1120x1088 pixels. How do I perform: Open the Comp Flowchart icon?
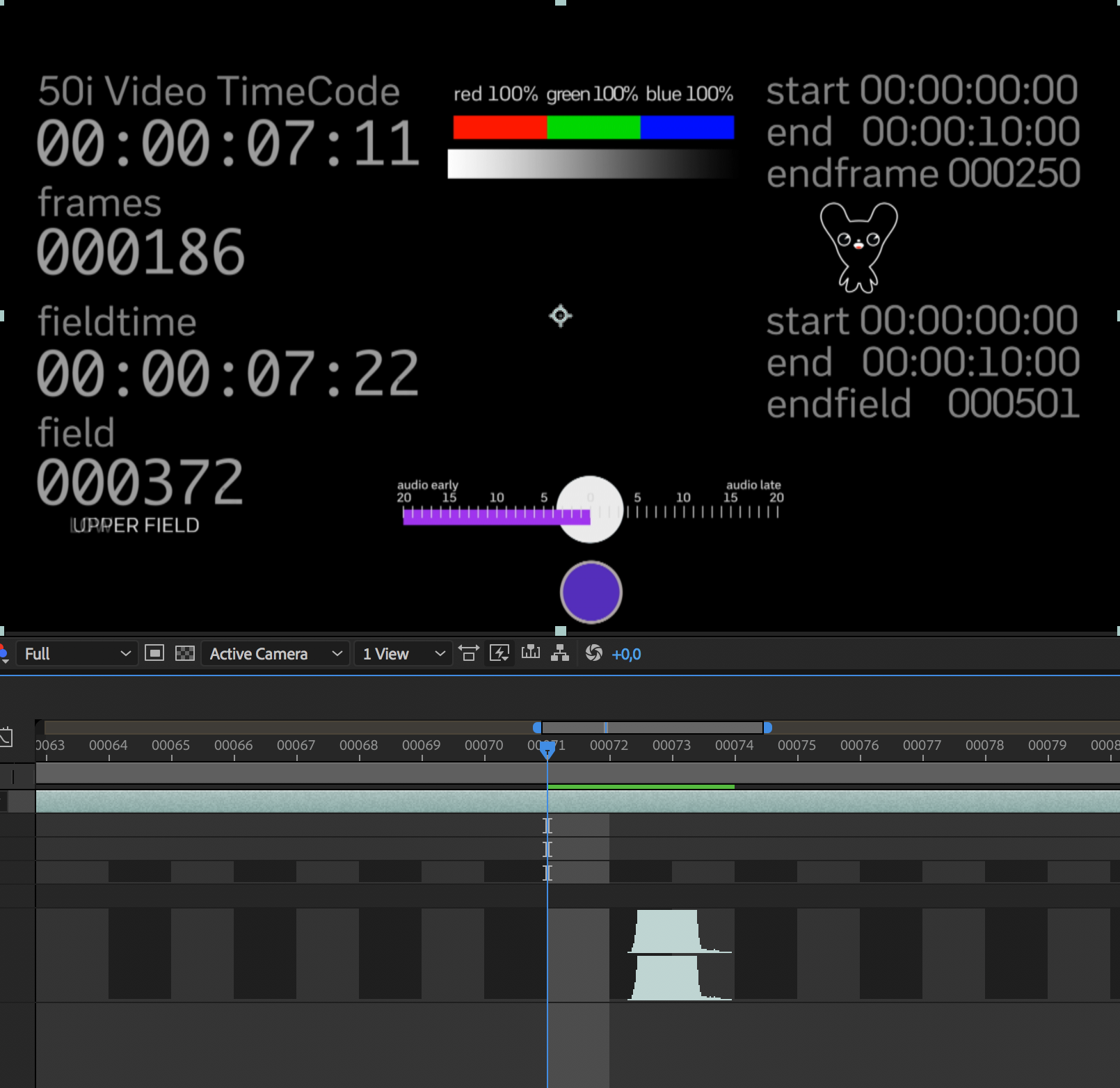pyautogui.click(x=560, y=653)
